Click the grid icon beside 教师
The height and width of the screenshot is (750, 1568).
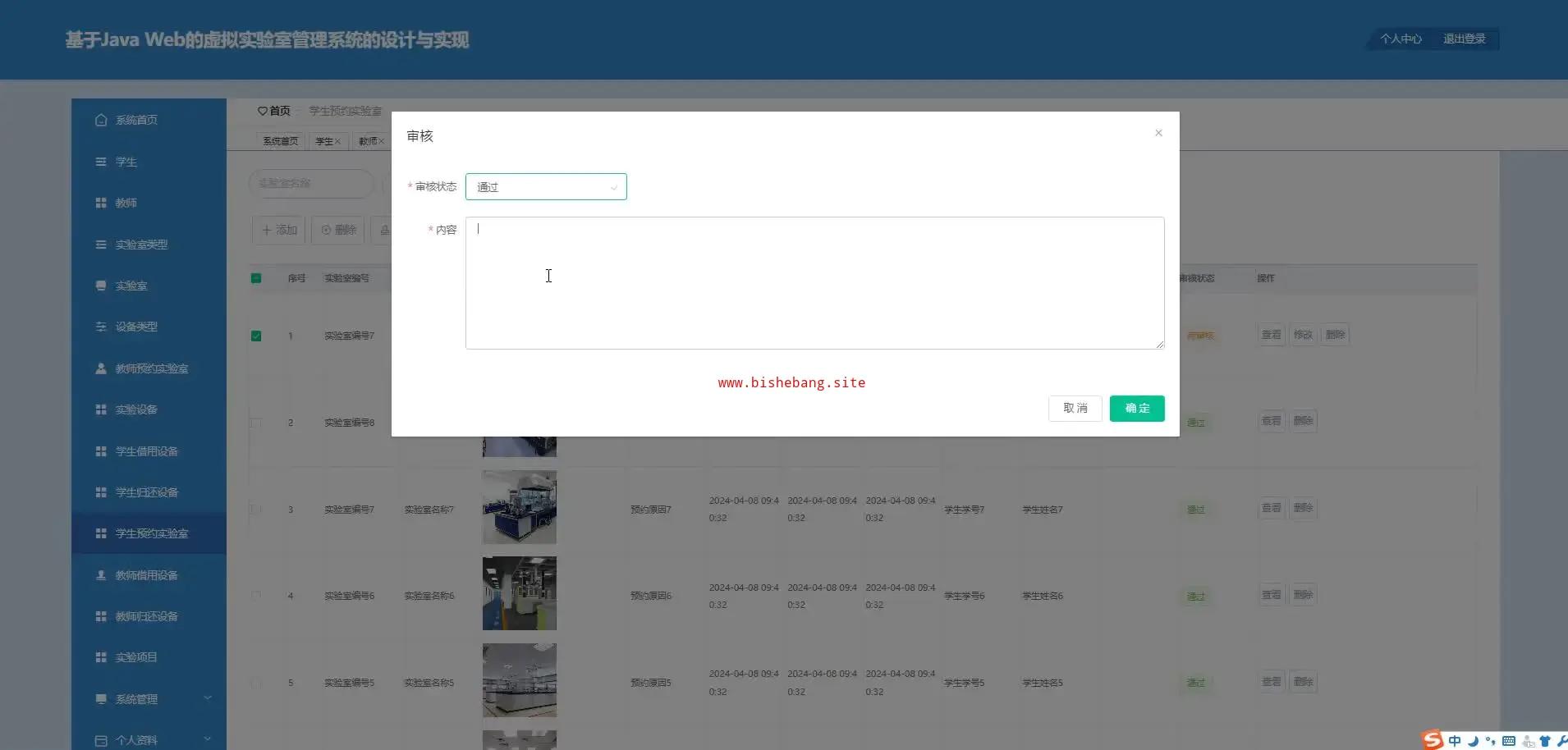pos(101,203)
